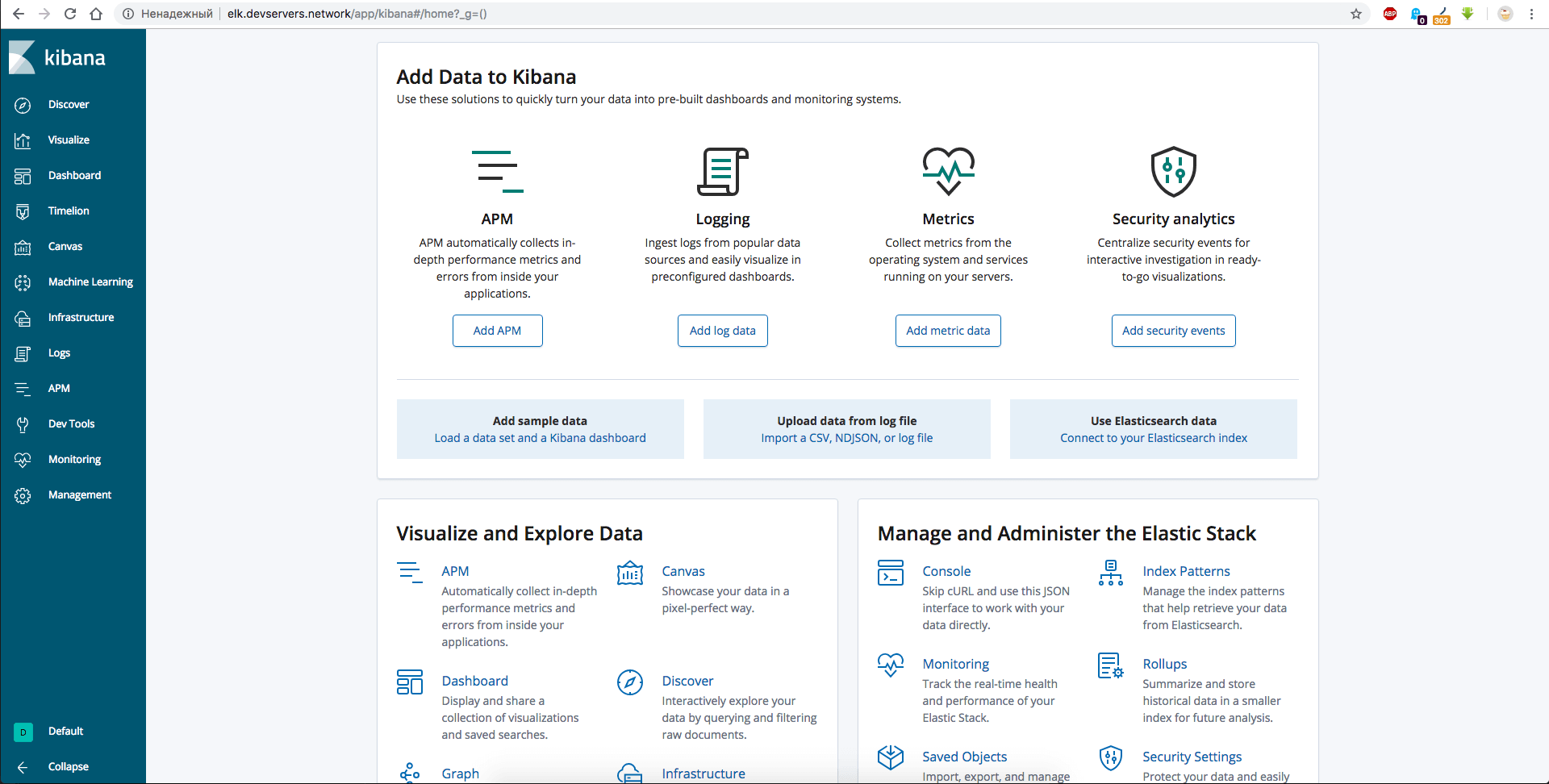Open Timelion via its sidebar icon
The height and width of the screenshot is (784, 1549).
tap(23, 211)
